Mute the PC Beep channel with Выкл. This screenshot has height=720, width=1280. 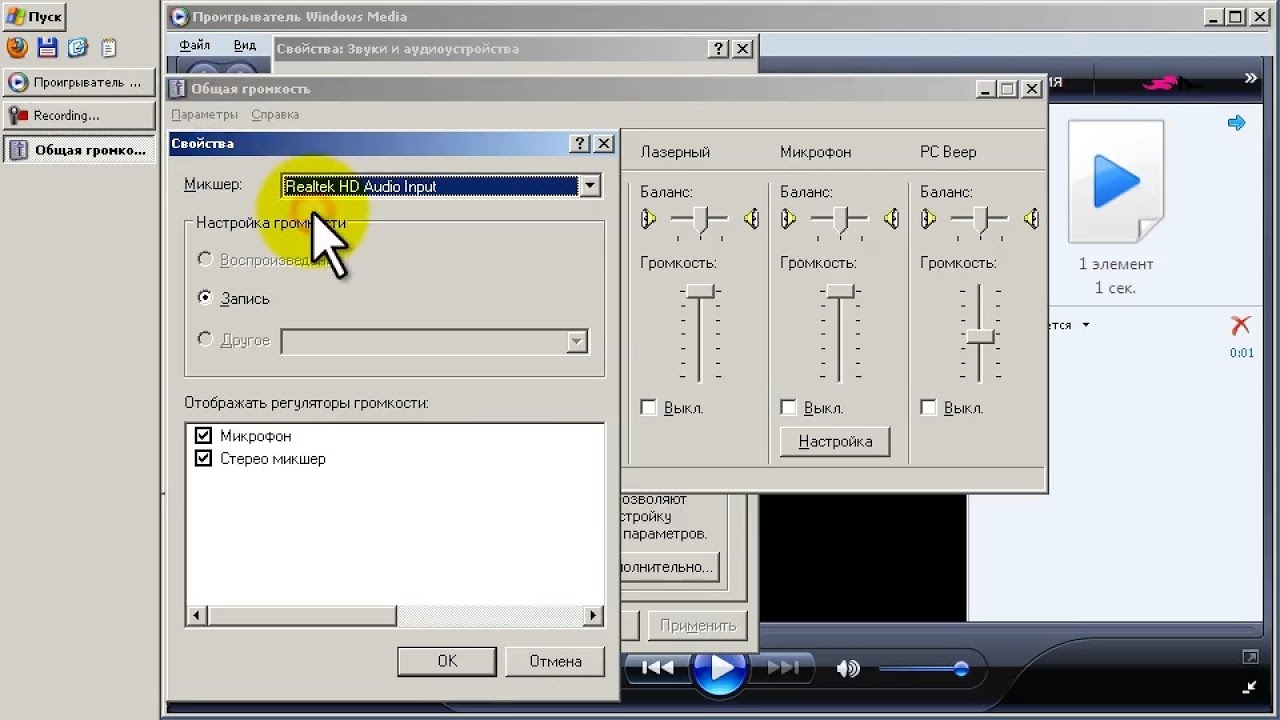[x=928, y=407]
